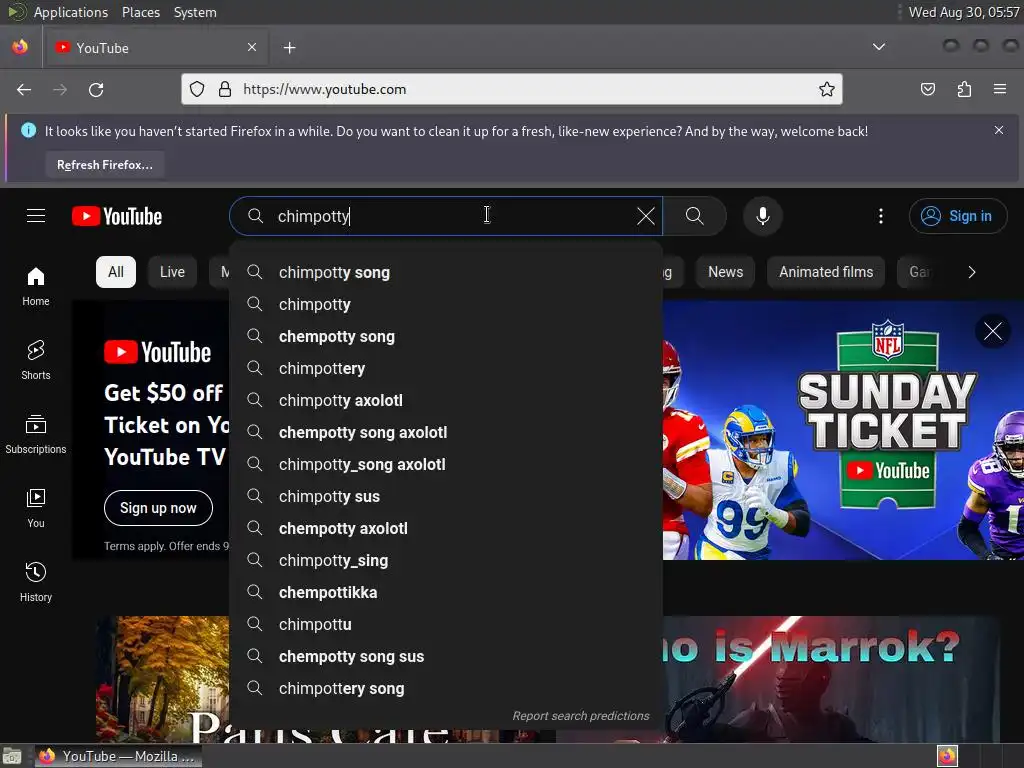Choose the 'chimpotty_sing' suggestion
Image resolution: width=1024 pixels, height=768 pixels.
(x=446, y=560)
